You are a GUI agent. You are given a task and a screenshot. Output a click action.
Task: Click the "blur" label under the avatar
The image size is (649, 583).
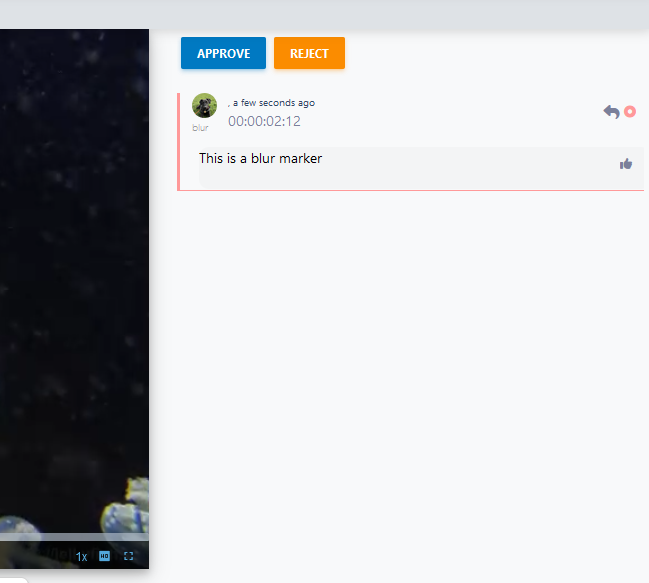201,128
